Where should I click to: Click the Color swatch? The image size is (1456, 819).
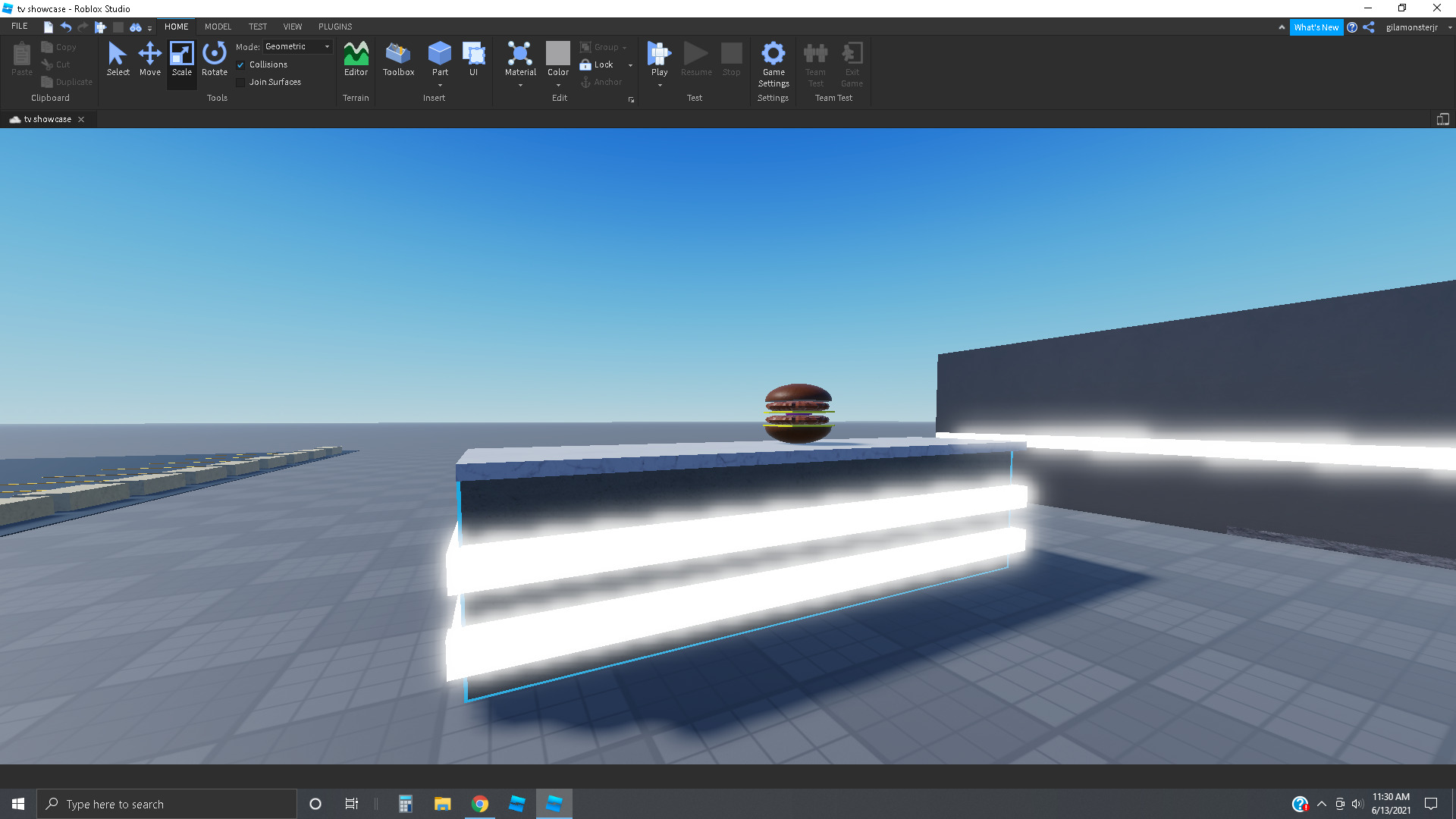[557, 54]
